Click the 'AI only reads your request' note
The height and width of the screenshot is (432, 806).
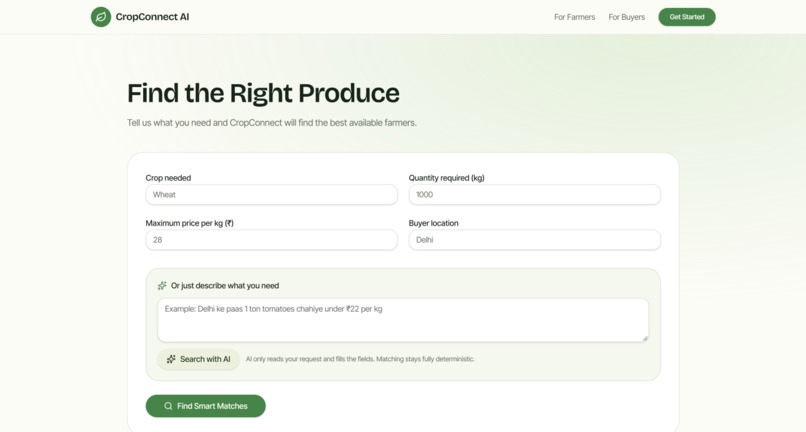pyautogui.click(x=360, y=359)
